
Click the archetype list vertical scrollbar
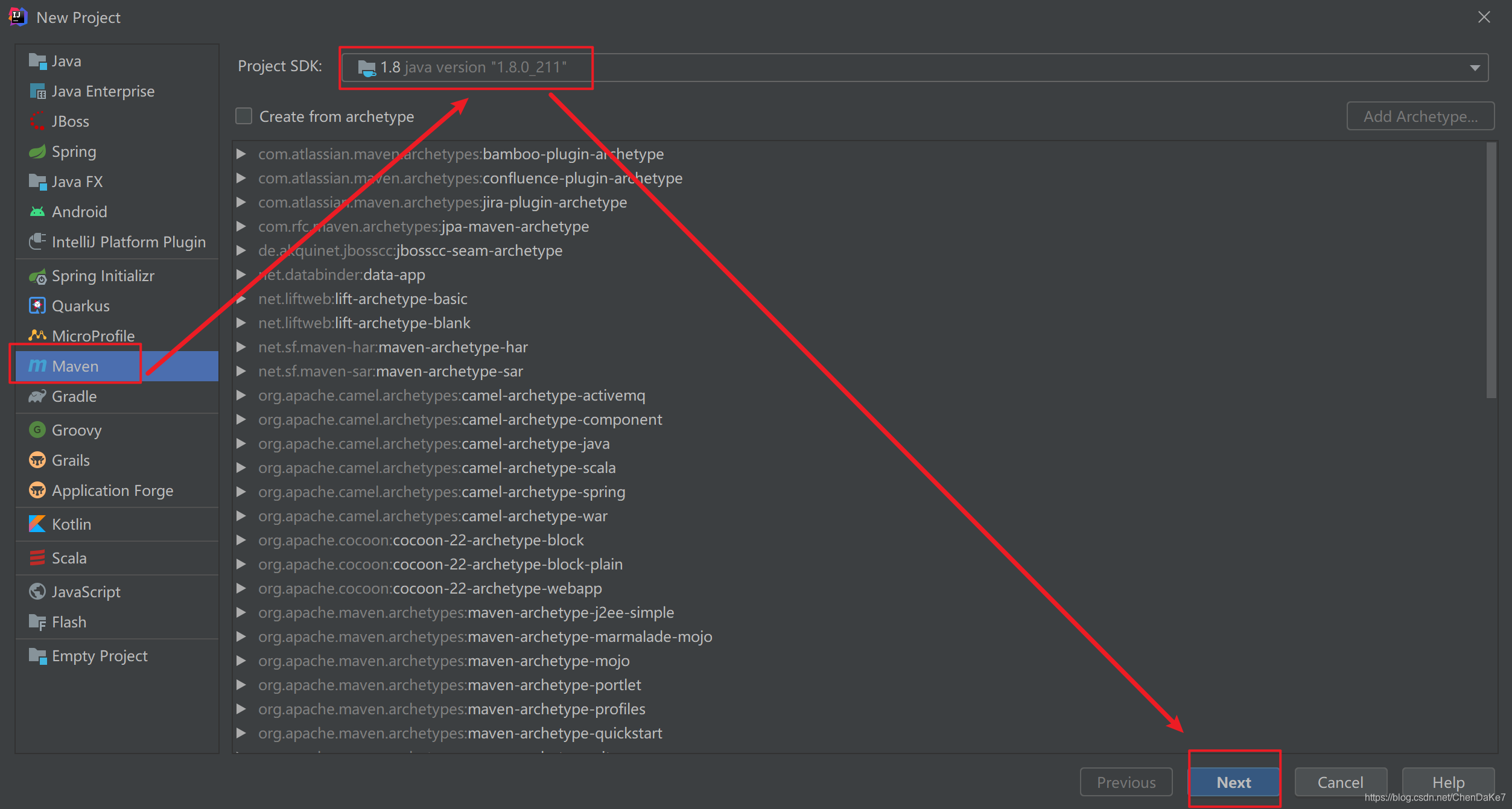pyautogui.click(x=1491, y=271)
